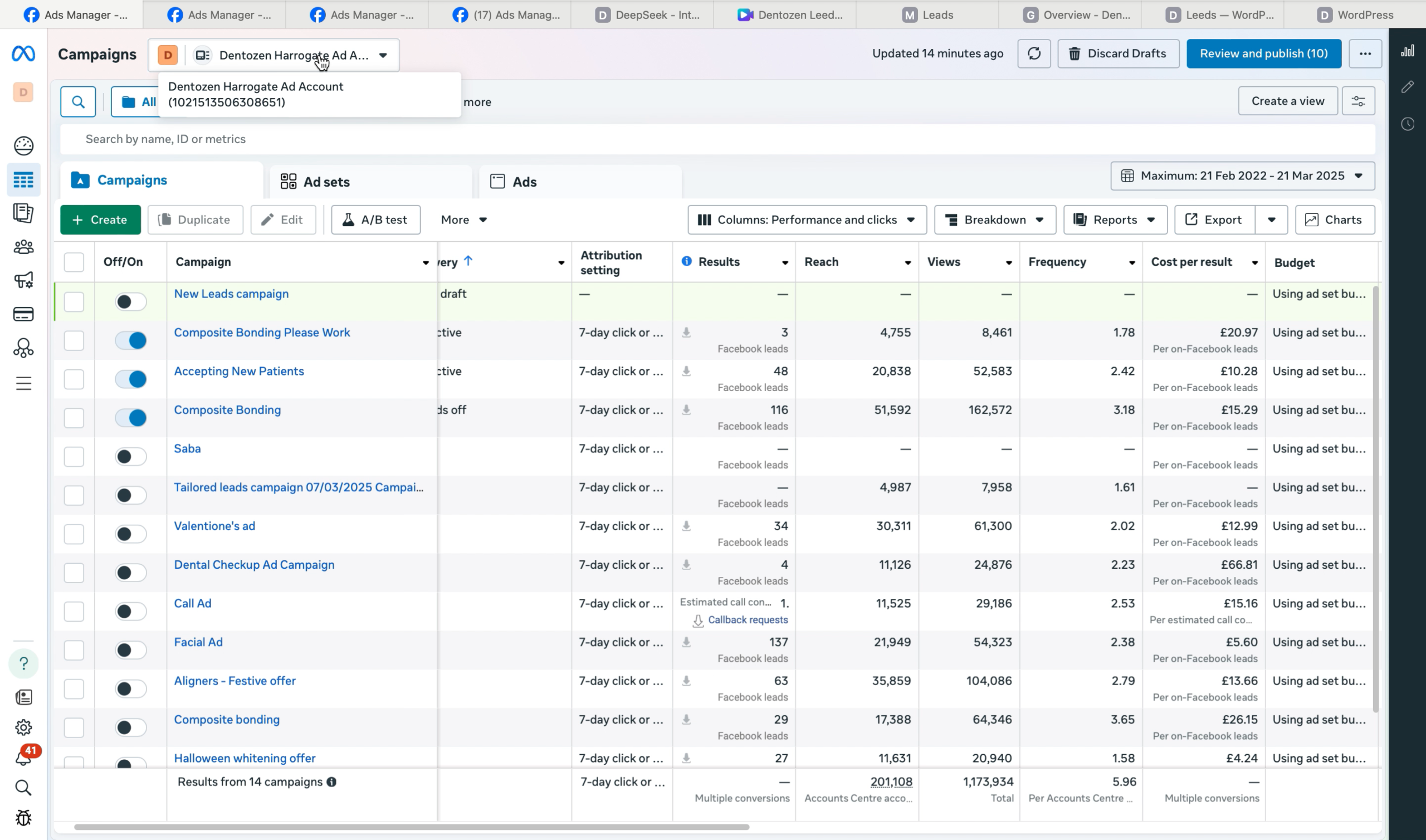Open Ads reporting icon in sidebar
Image resolution: width=1426 pixels, height=840 pixels.
[23, 213]
